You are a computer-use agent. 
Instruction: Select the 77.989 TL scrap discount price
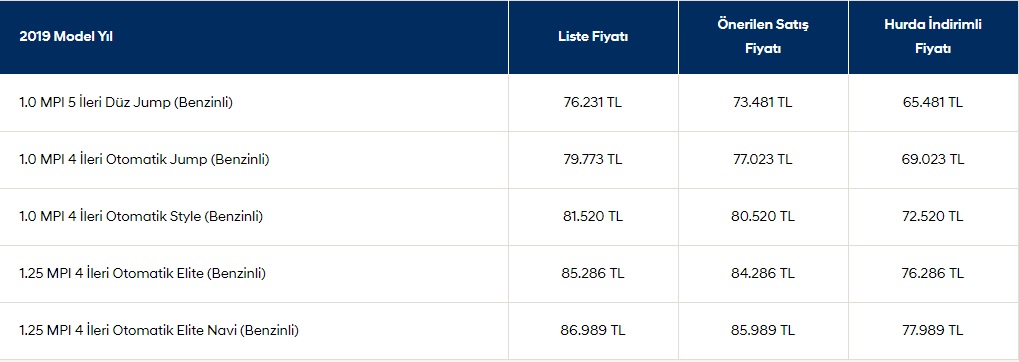(933, 331)
